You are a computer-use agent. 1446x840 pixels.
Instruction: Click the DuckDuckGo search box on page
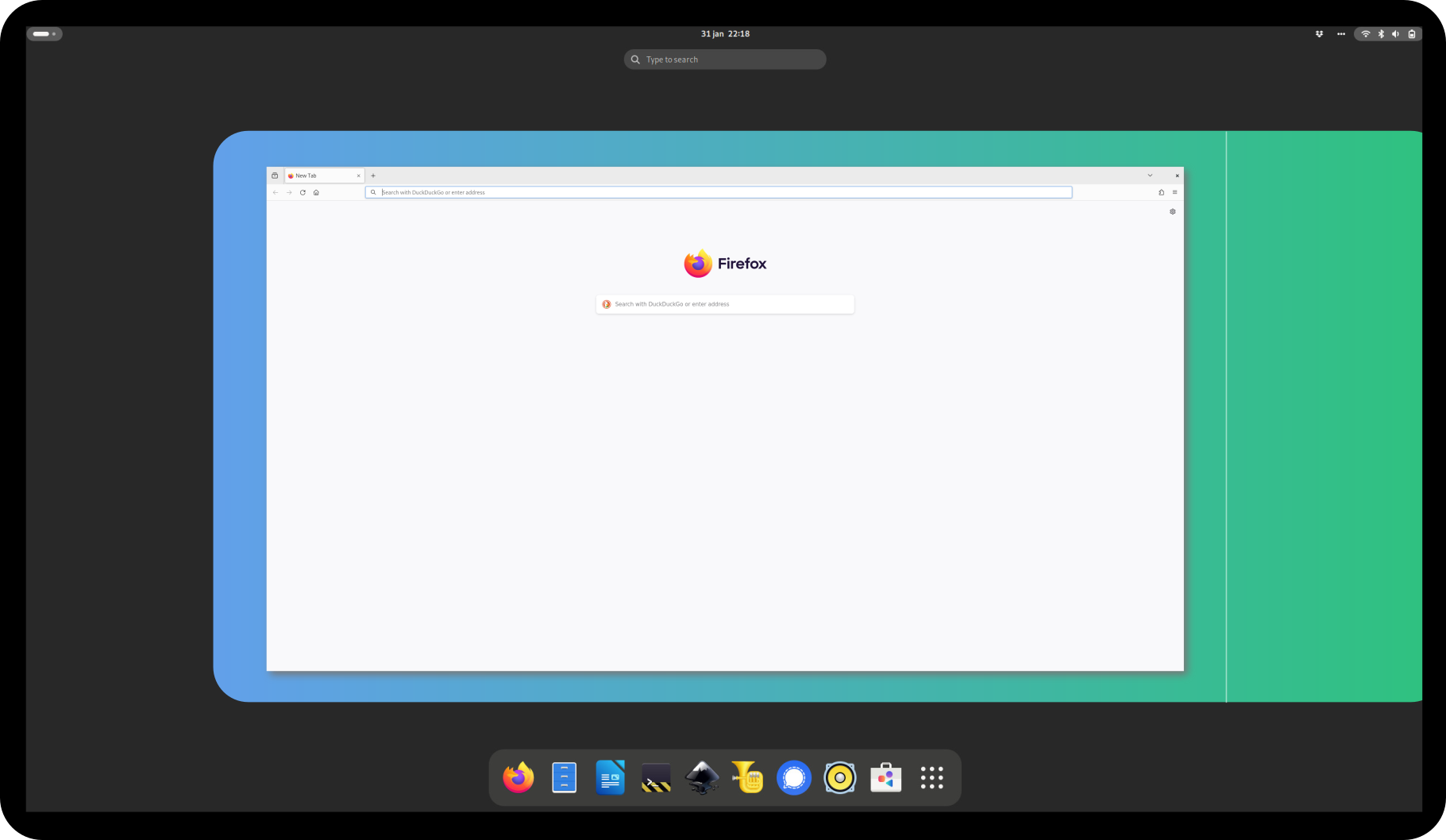click(725, 304)
